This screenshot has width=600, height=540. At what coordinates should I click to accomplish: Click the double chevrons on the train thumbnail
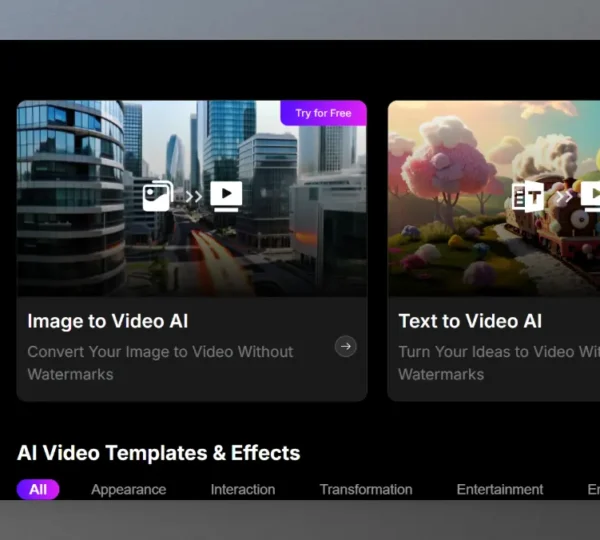(x=562, y=196)
